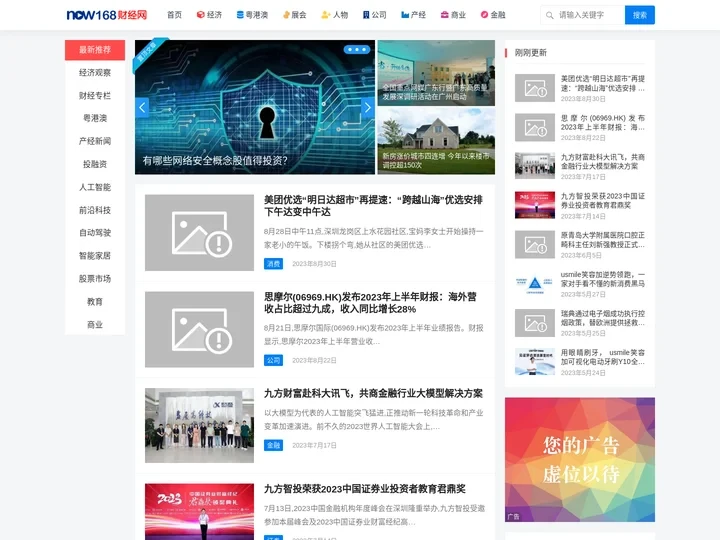Screen dimensions: 720x540
Task: Open sidebar item usmile笑容加逆势领跑
Action: click(x=602, y=279)
